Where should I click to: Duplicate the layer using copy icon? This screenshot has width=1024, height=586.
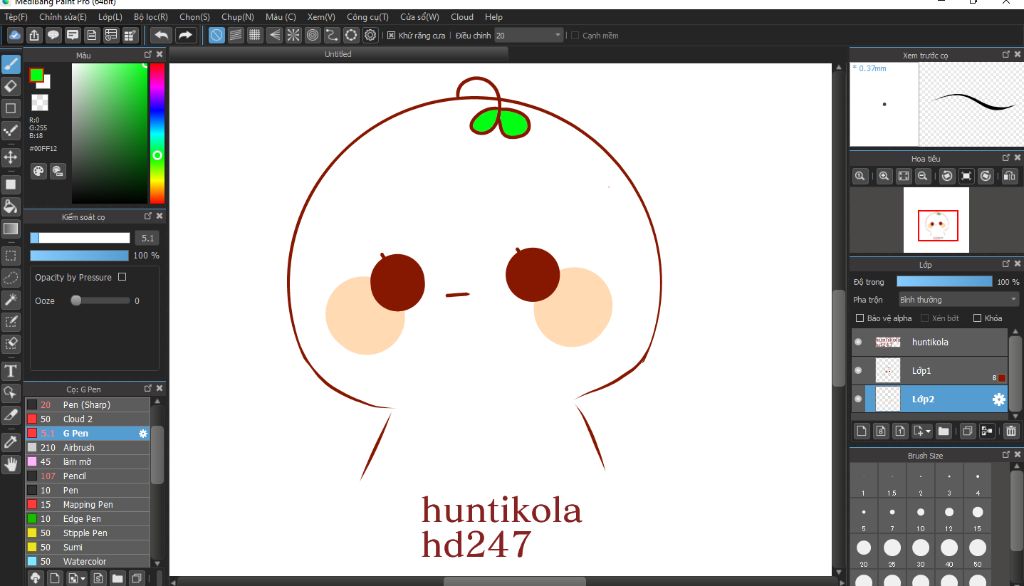point(967,431)
